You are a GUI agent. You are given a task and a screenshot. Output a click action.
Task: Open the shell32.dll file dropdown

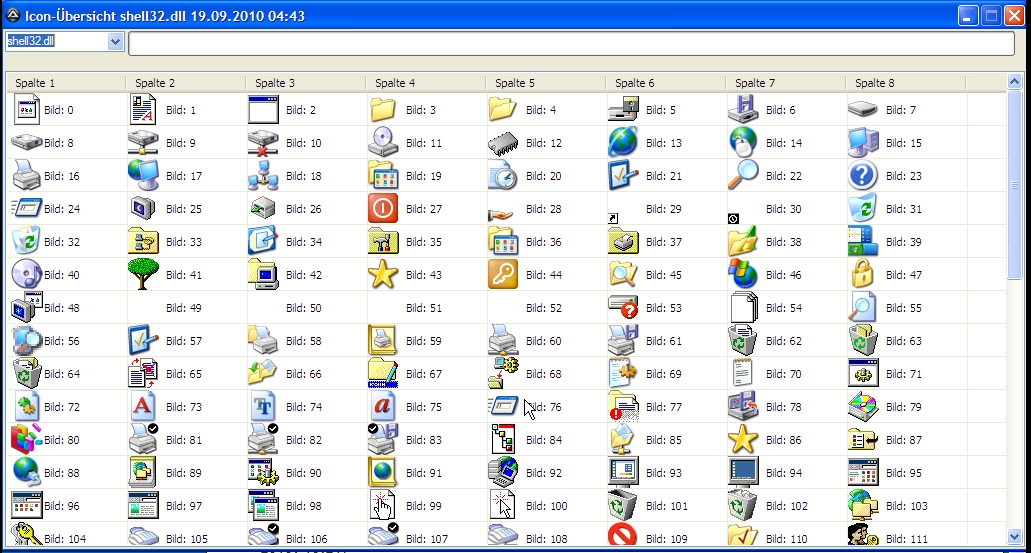click(x=115, y=42)
